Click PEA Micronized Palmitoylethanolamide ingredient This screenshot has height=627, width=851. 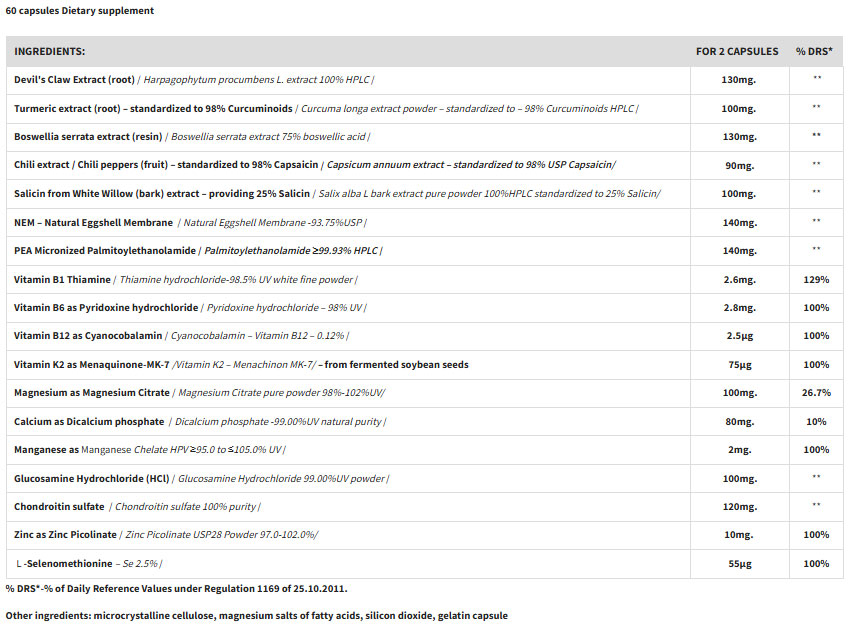[105, 250]
